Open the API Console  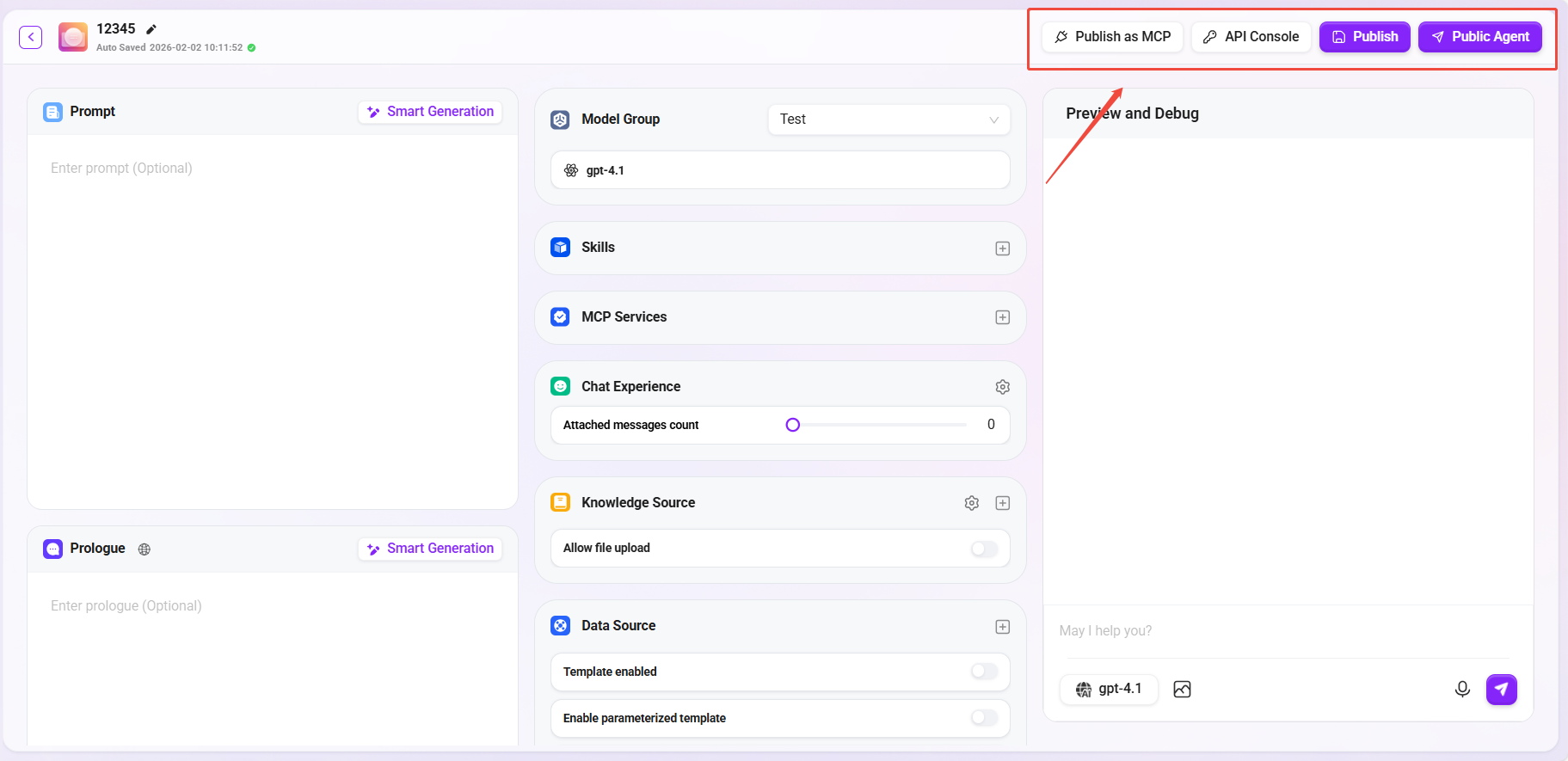point(1251,37)
